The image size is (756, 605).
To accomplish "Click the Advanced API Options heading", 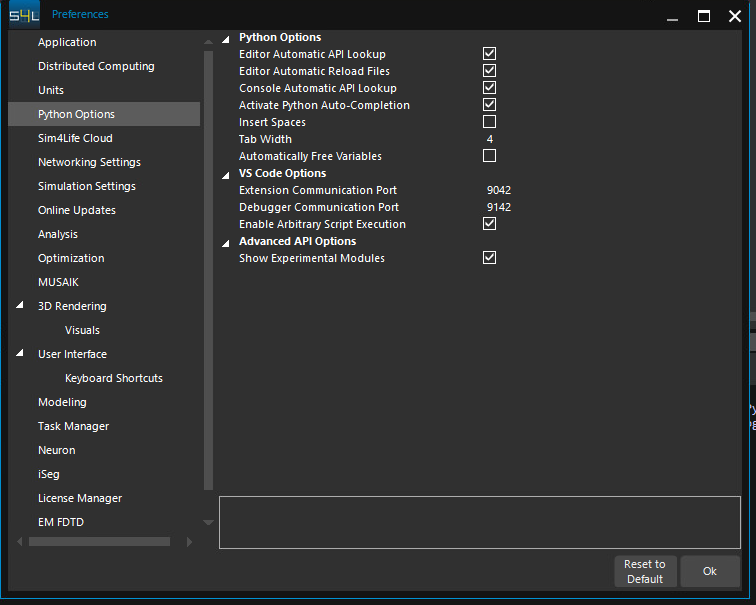I will pos(297,241).
